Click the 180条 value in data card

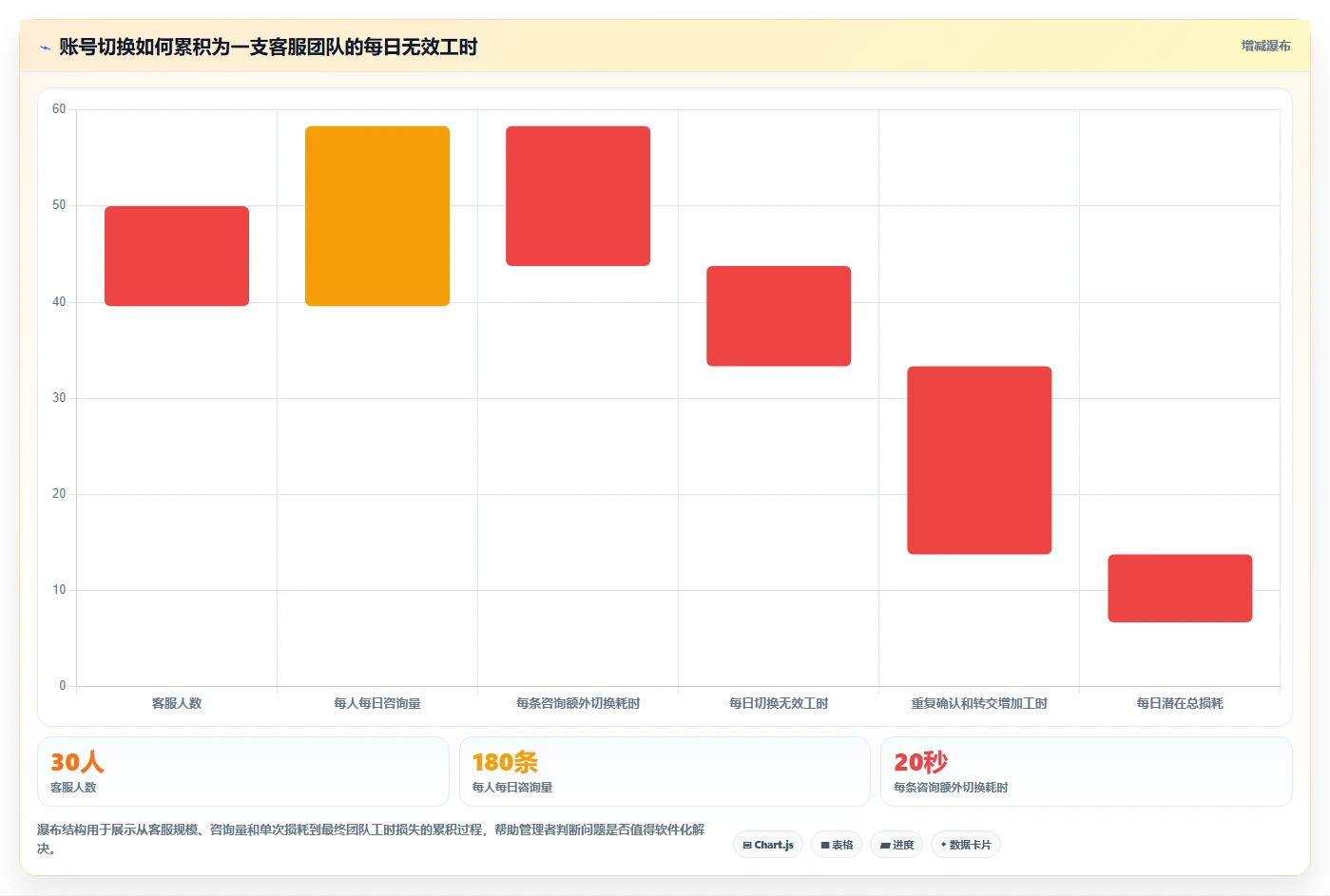point(505,762)
